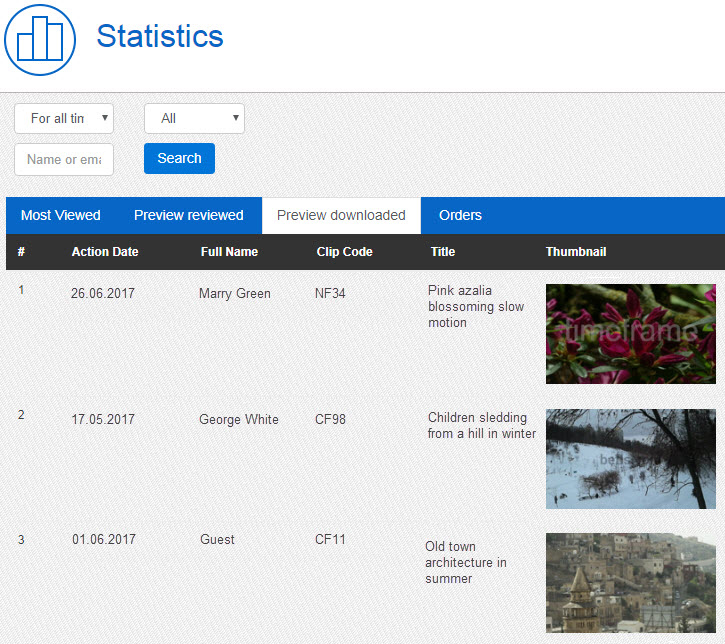The height and width of the screenshot is (644, 725).
Task: Click George White name in second row
Action: point(239,419)
